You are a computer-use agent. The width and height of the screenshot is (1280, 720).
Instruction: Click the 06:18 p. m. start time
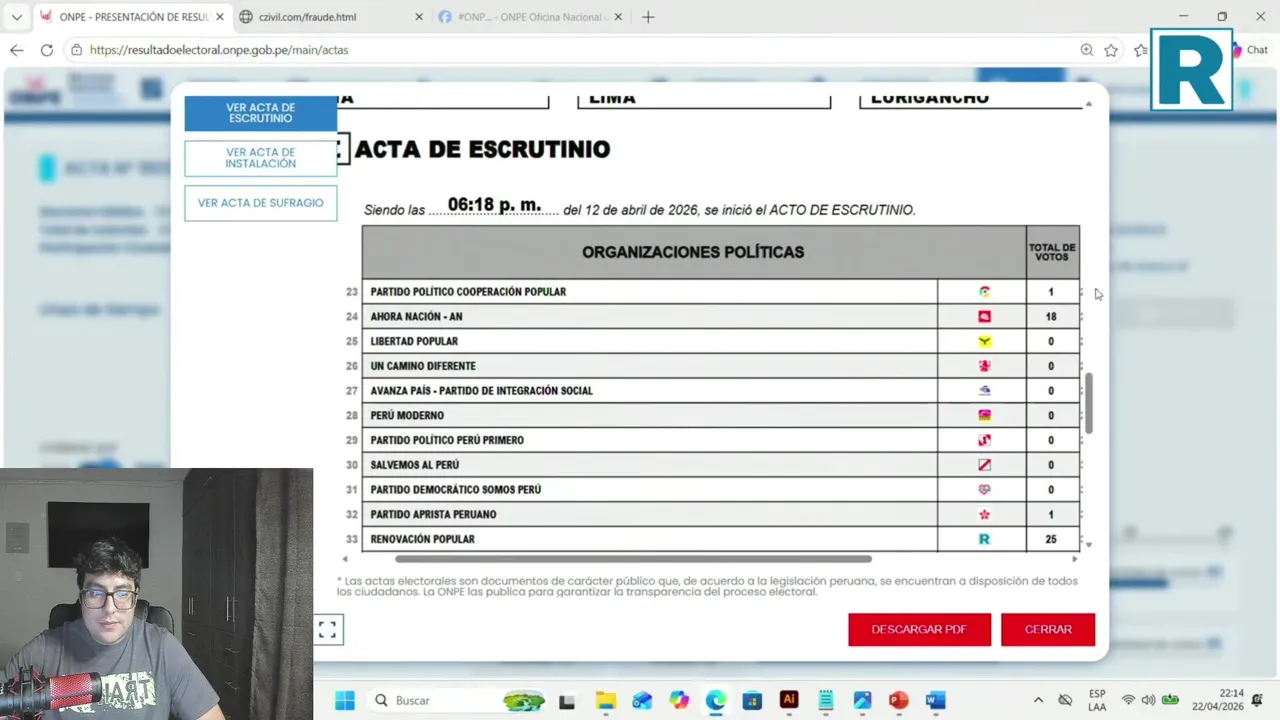pyautogui.click(x=494, y=205)
